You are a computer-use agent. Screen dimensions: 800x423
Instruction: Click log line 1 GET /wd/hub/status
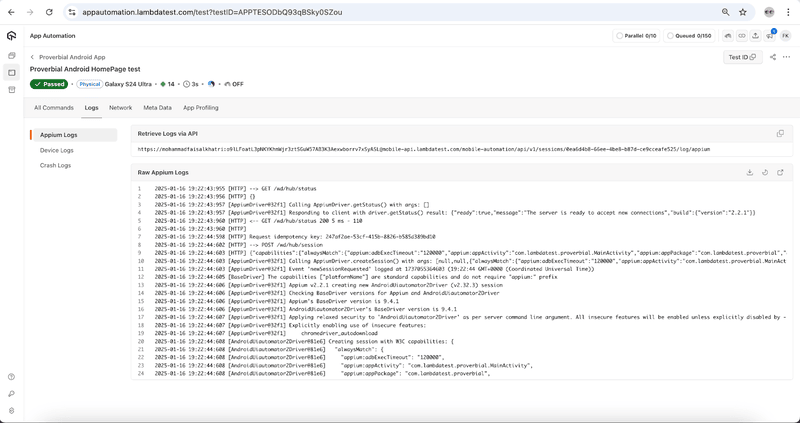tap(235, 188)
